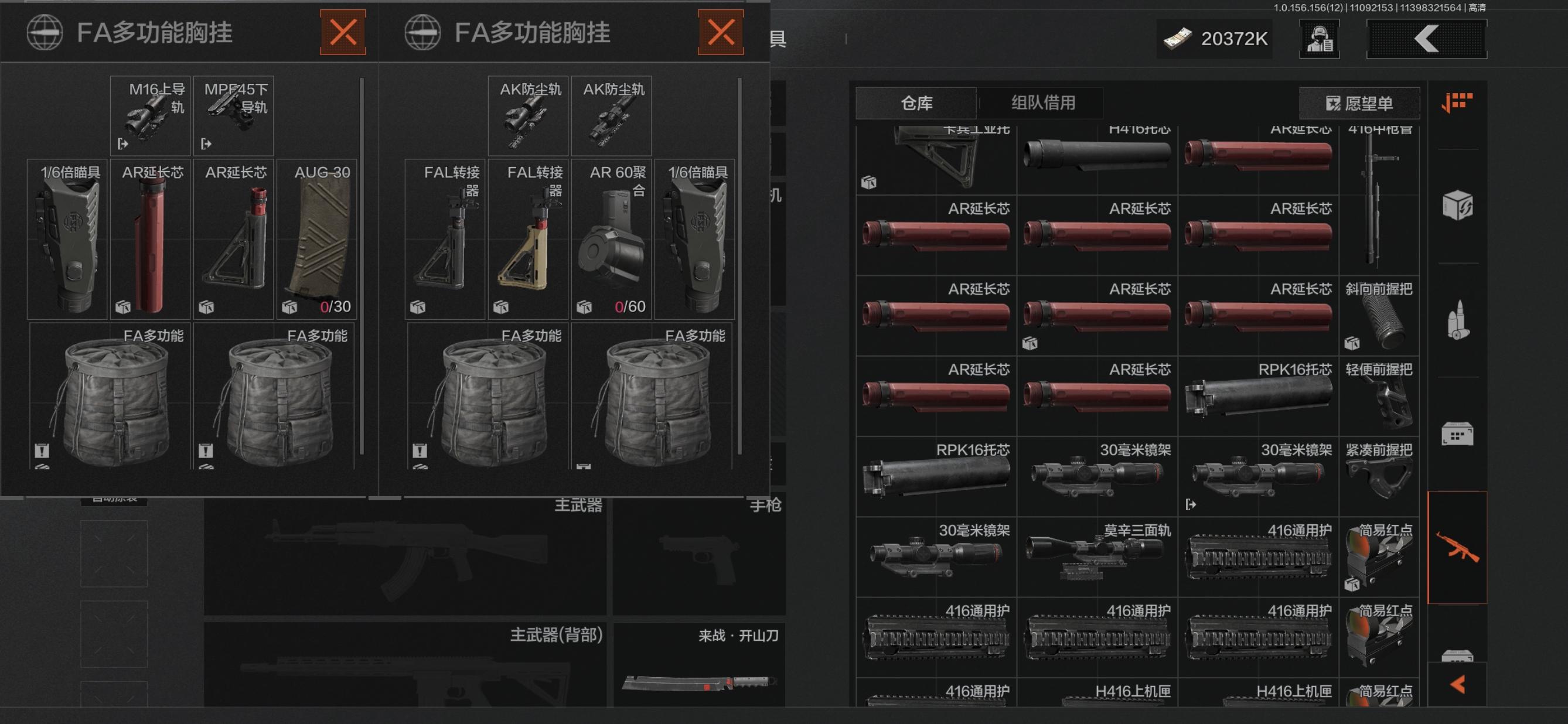Select the ammo box category icon

click(1457, 434)
